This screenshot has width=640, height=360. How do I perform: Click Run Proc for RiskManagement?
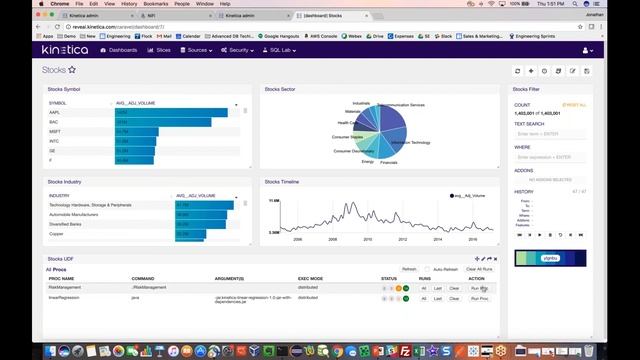[479, 288]
